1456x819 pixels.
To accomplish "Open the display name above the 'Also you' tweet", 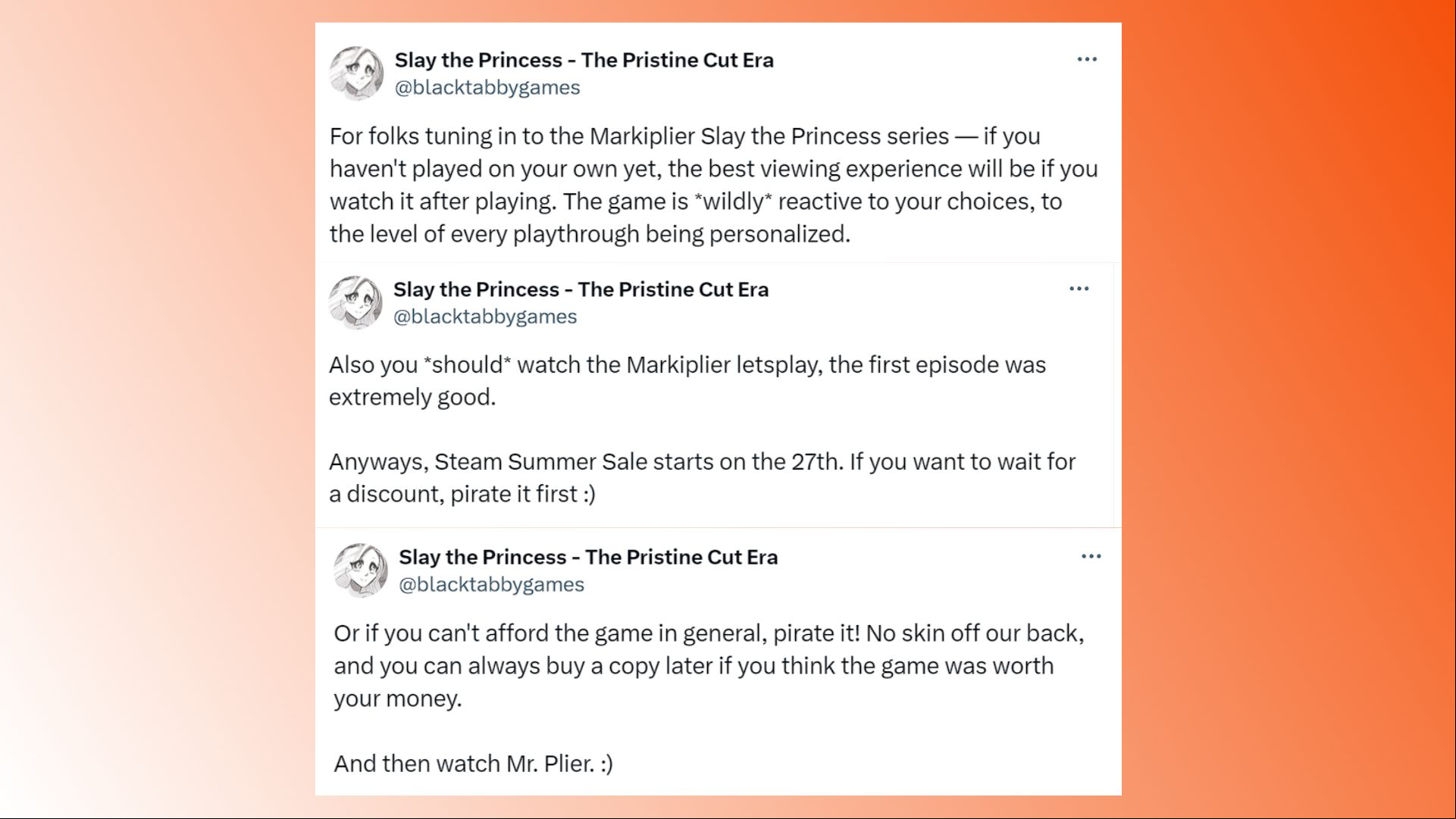I will [x=581, y=289].
